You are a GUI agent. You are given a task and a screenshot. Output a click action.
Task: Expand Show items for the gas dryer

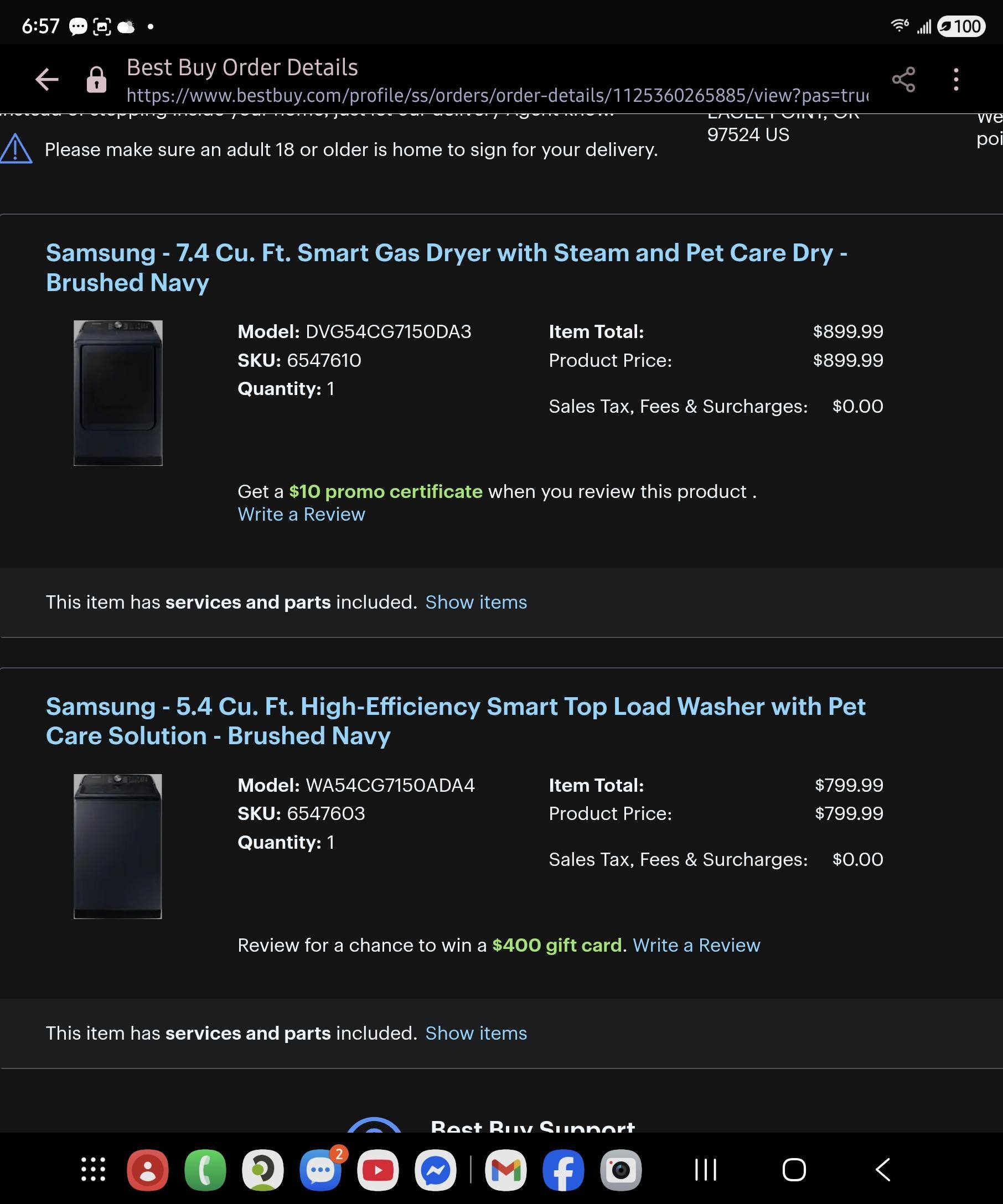coord(476,603)
